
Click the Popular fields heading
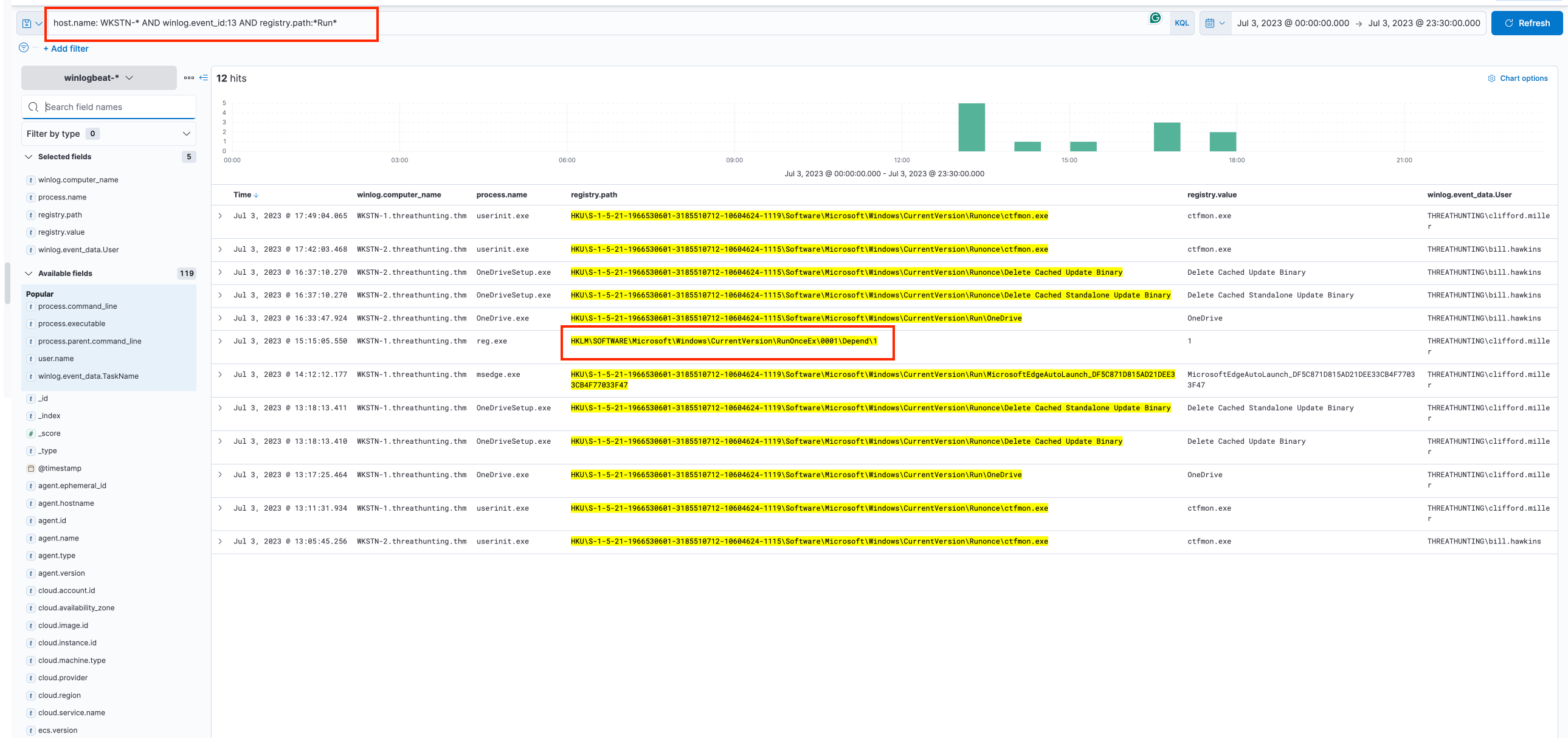40,294
